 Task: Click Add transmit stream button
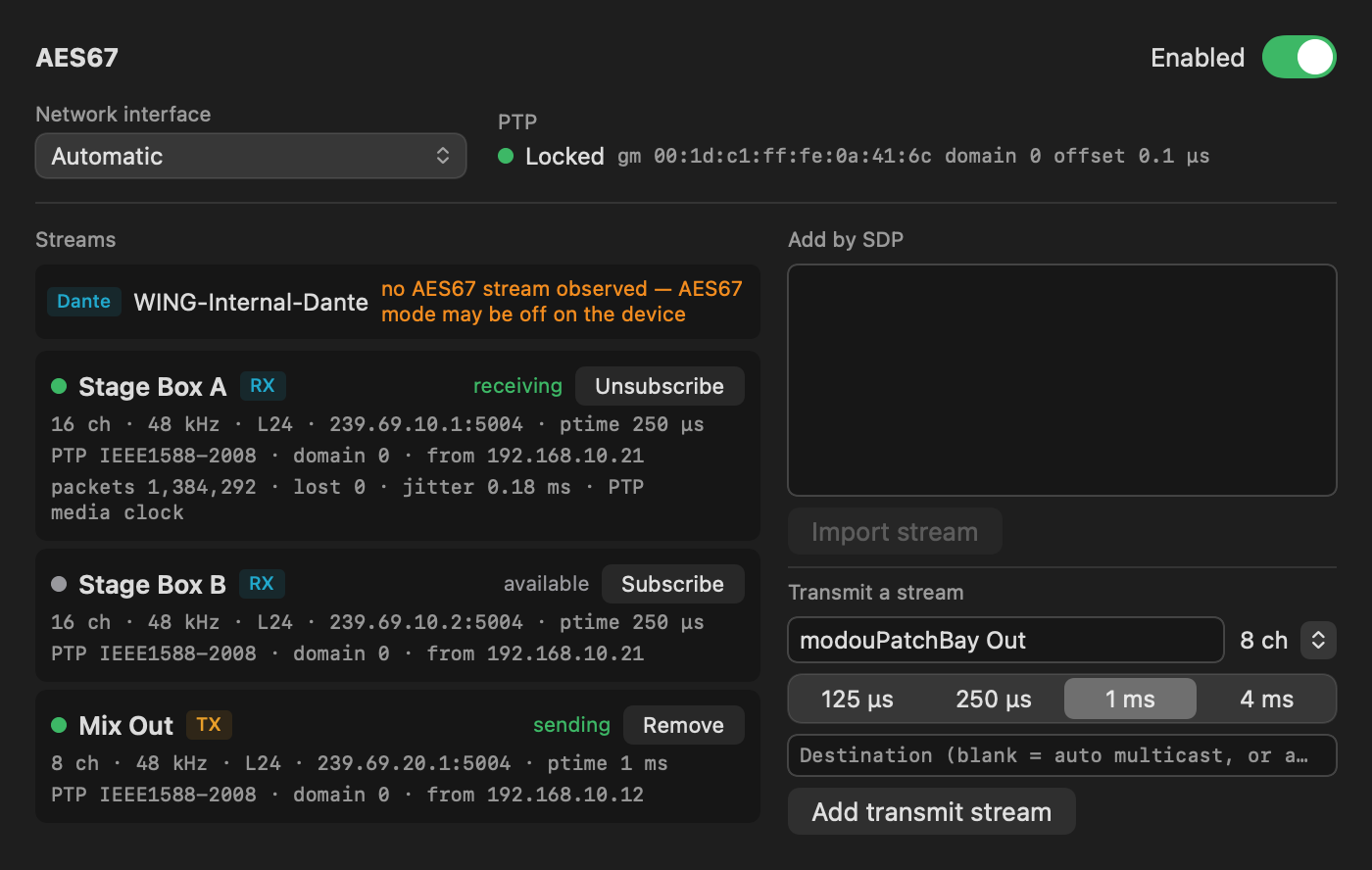click(x=932, y=812)
